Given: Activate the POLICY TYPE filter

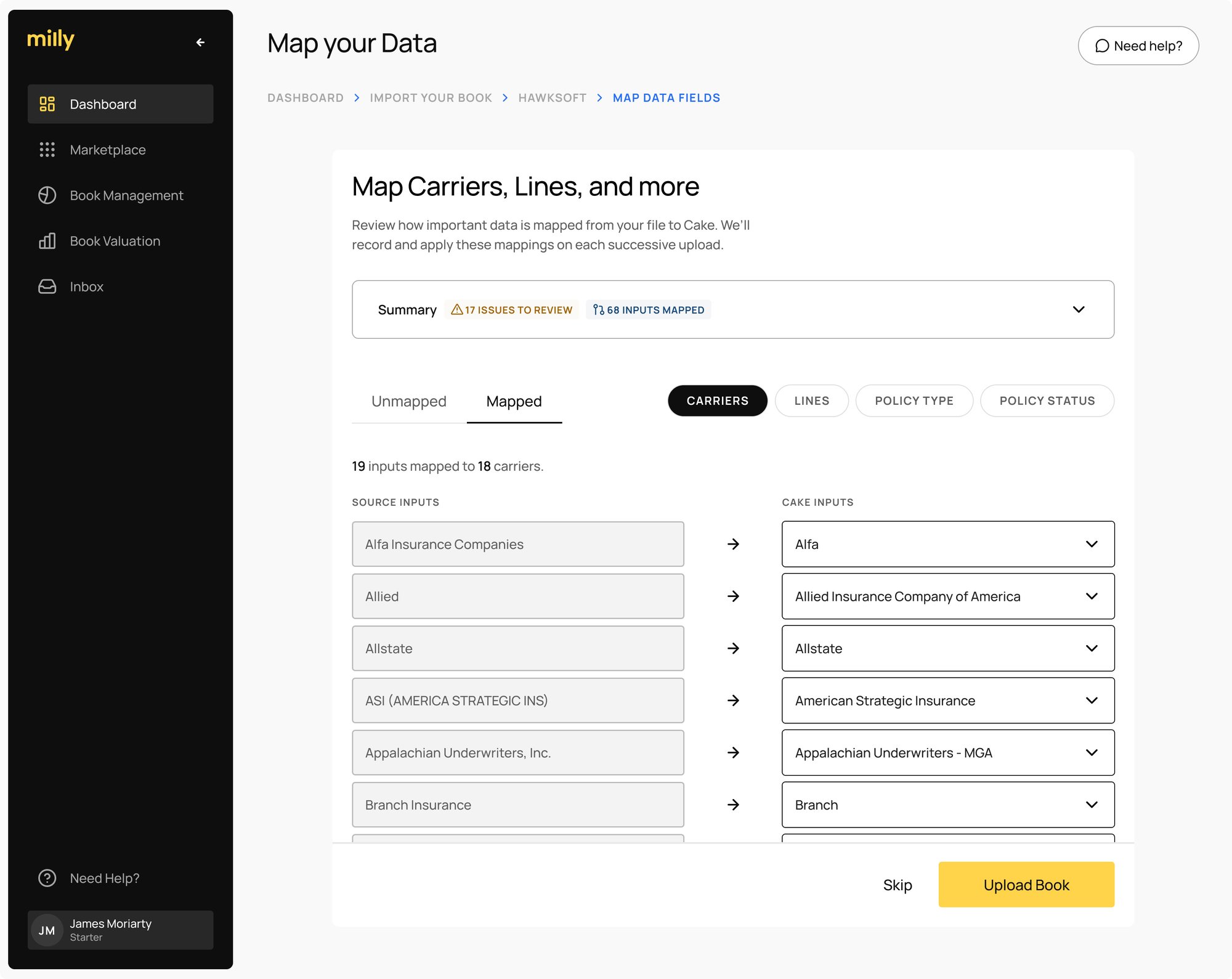Looking at the screenshot, I should coord(914,400).
